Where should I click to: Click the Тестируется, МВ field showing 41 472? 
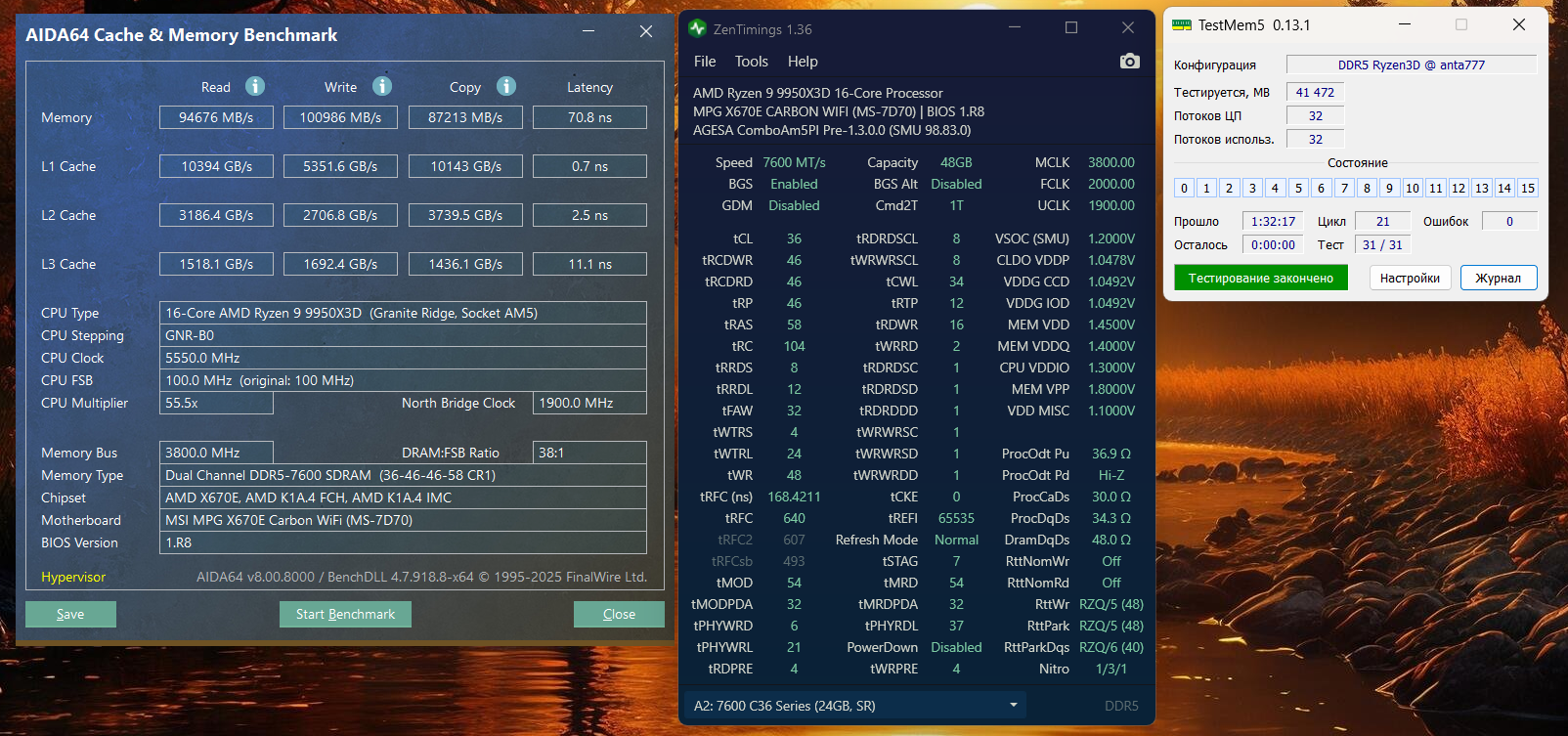(1315, 93)
